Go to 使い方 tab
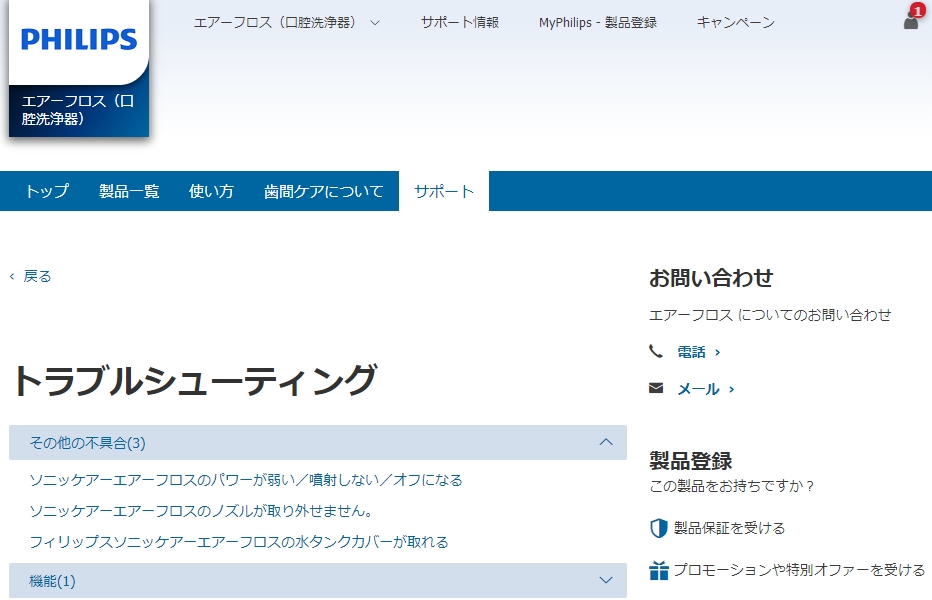The width and height of the screenshot is (932, 600). (x=211, y=191)
